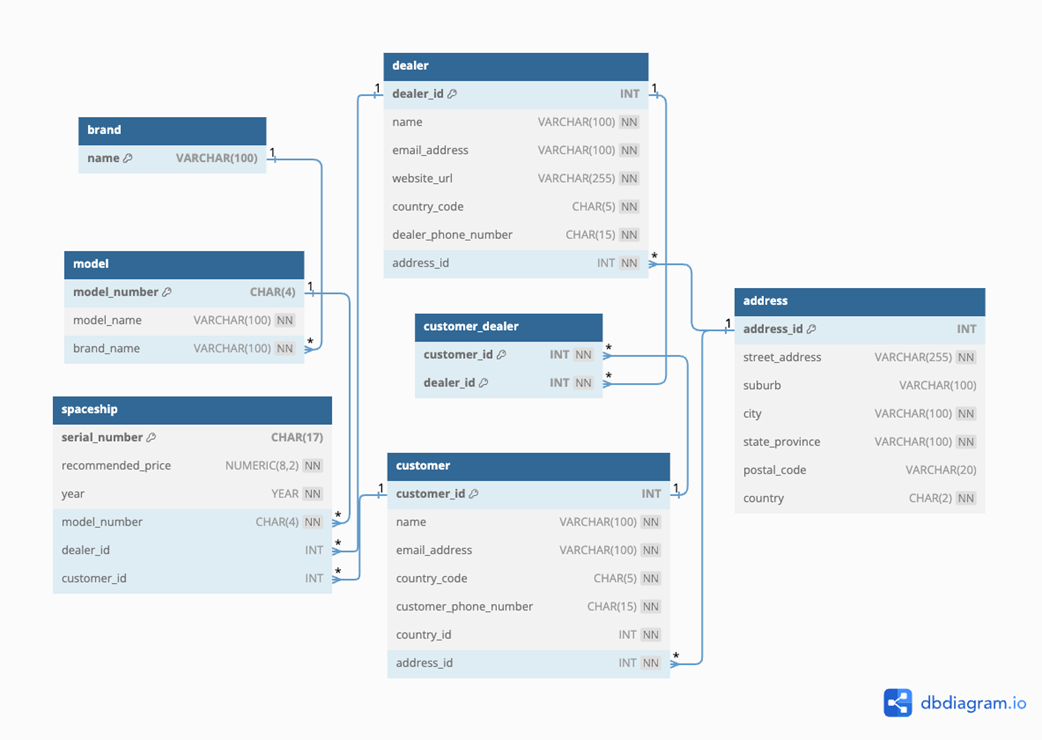Select the postal_code row in address table
Screen dimensions: 1042x740
pos(859,470)
